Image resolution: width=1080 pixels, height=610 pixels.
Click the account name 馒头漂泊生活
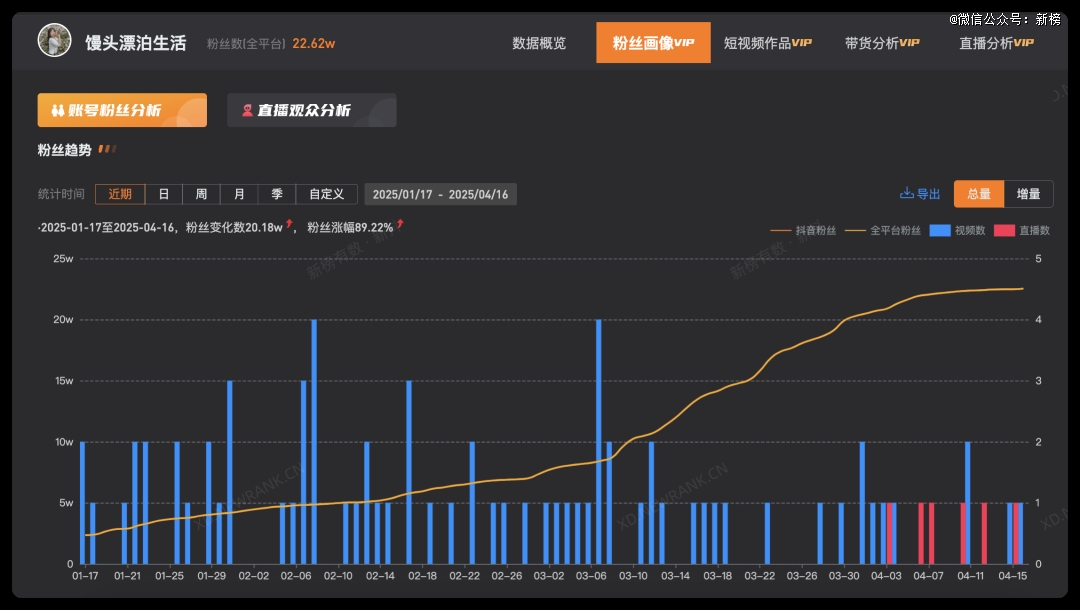click(x=136, y=43)
